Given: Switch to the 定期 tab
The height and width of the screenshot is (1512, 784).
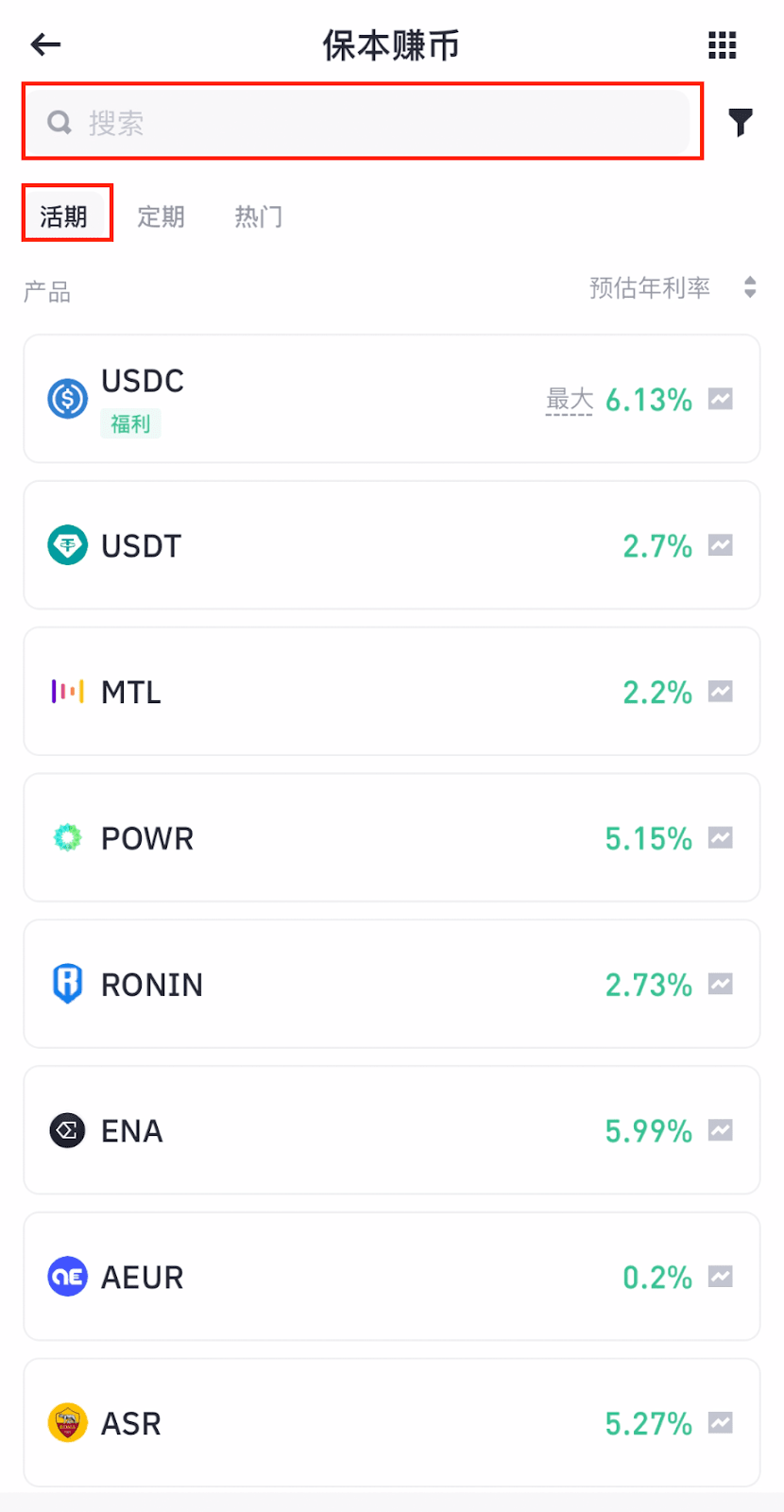Looking at the screenshot, I should pyautogui.click(x=161, y=216).
